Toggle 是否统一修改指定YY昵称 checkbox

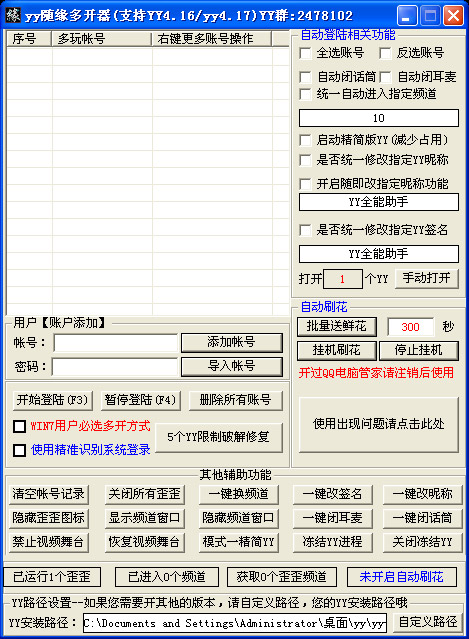[305, 160]
